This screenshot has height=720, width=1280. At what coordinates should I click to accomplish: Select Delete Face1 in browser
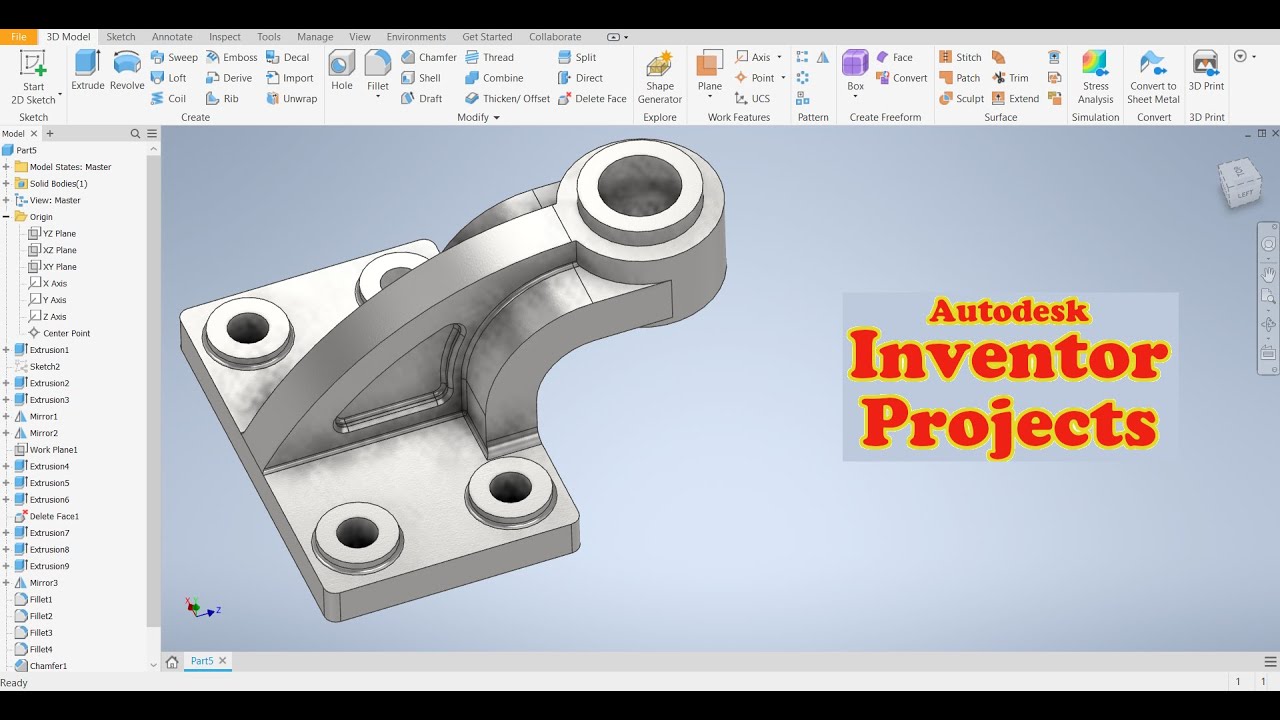click(x=46, y=517)
